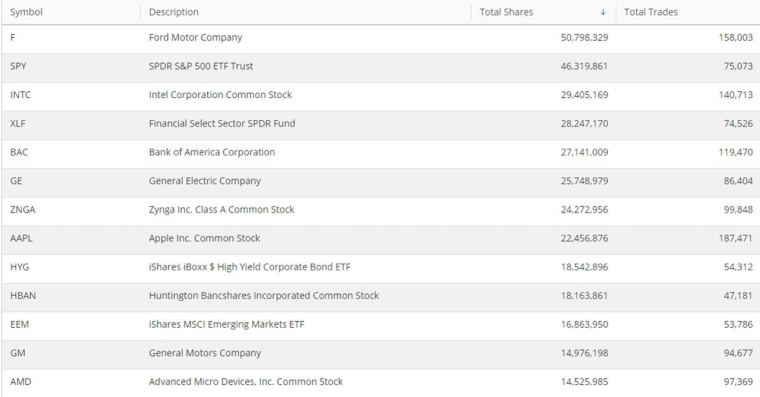
Task: Open iShares iBoxx High Yield Bond ETF row
Action: point(380,267)
